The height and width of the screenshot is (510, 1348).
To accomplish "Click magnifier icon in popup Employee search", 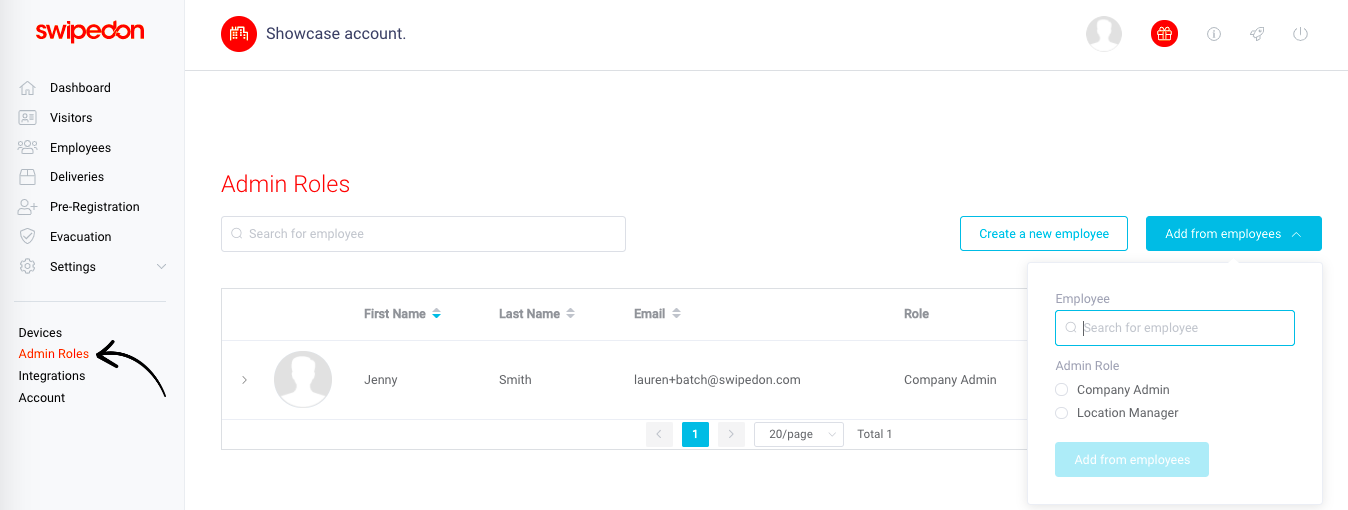I will [x=1071, y=328].
